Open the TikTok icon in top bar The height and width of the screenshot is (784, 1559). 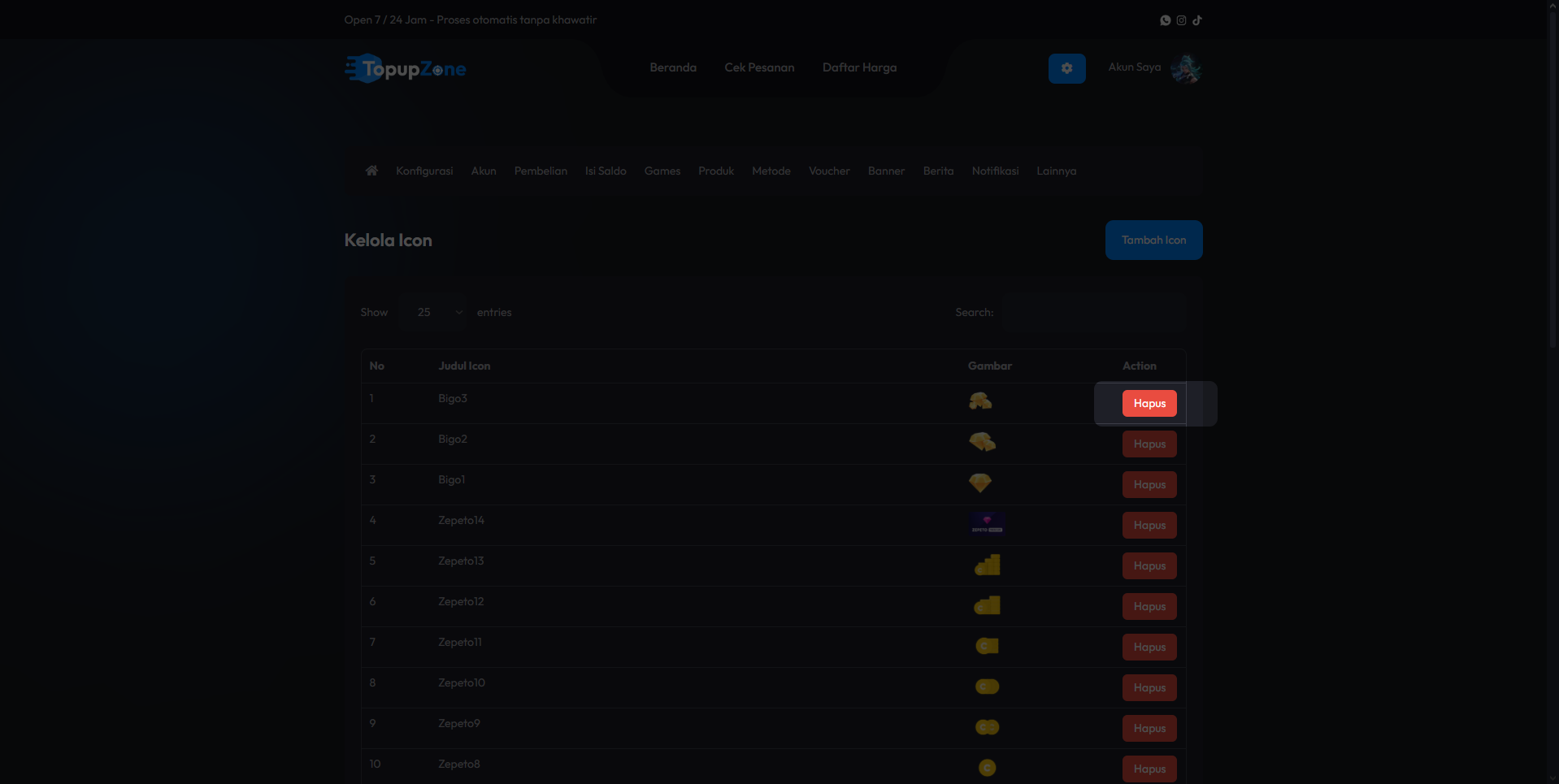1197,20
